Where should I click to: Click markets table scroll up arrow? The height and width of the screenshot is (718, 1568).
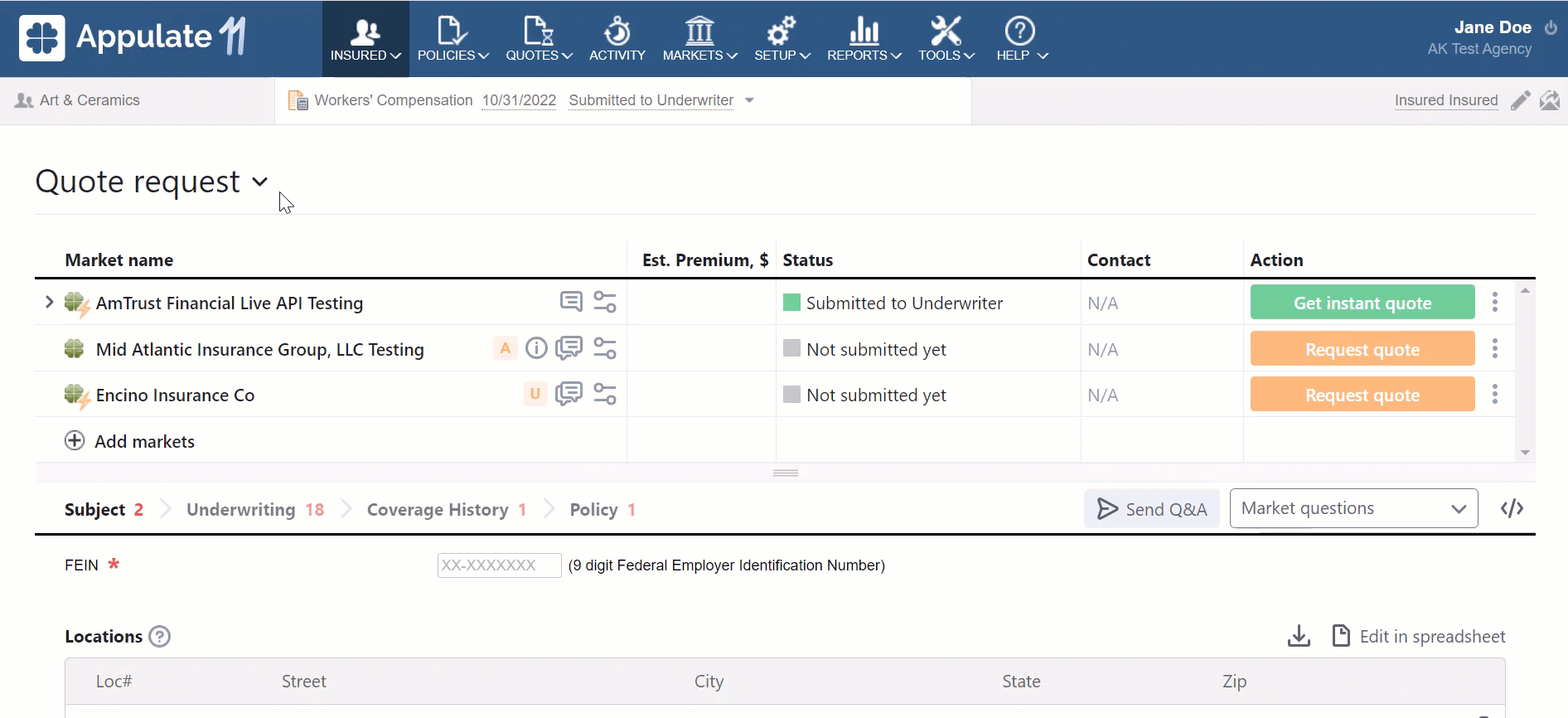click(1525, 290)
